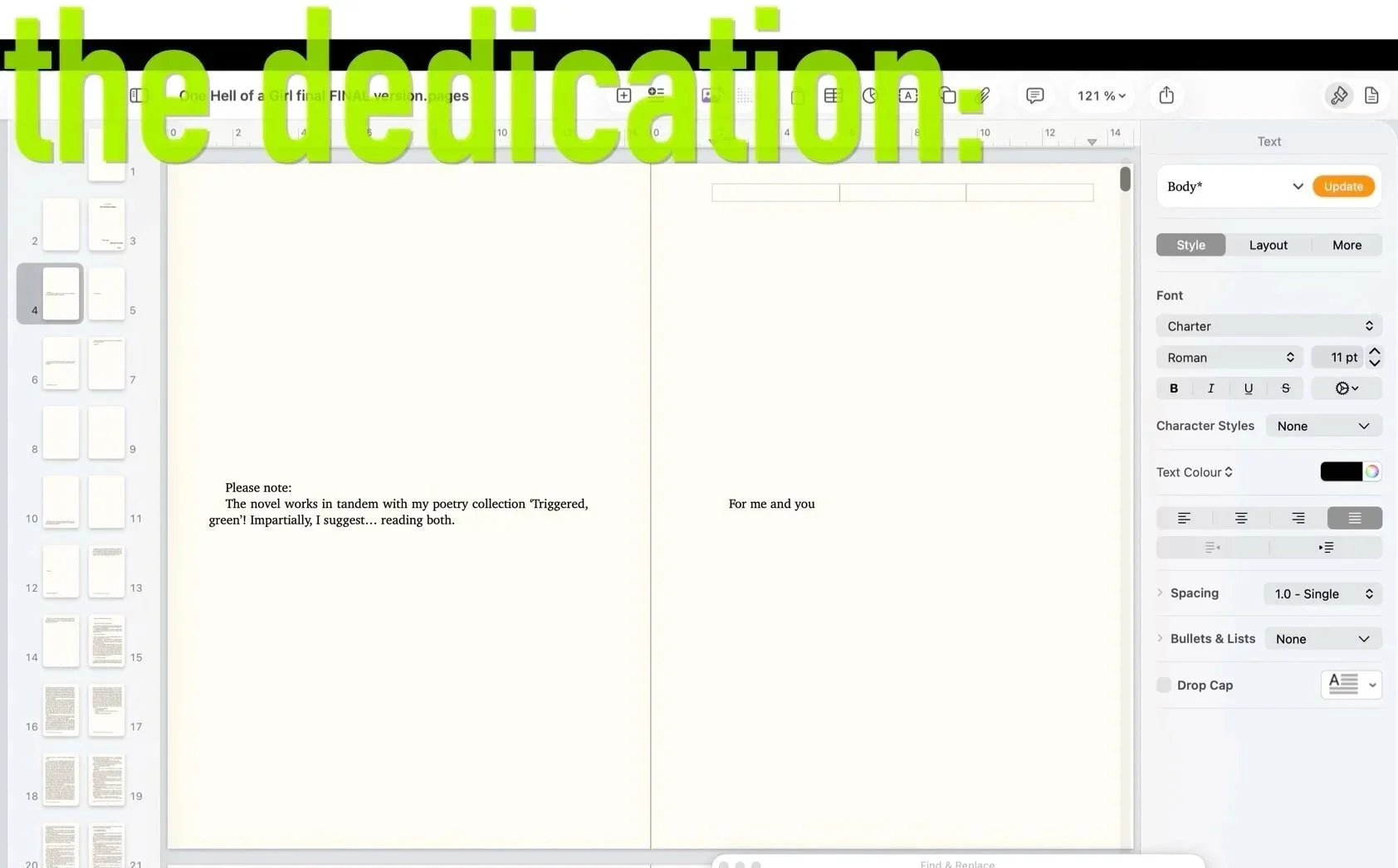Decrease the paragraph indent
Image resolution: width=1398 pixels, height=868 pixels.
coord(1212,547)
